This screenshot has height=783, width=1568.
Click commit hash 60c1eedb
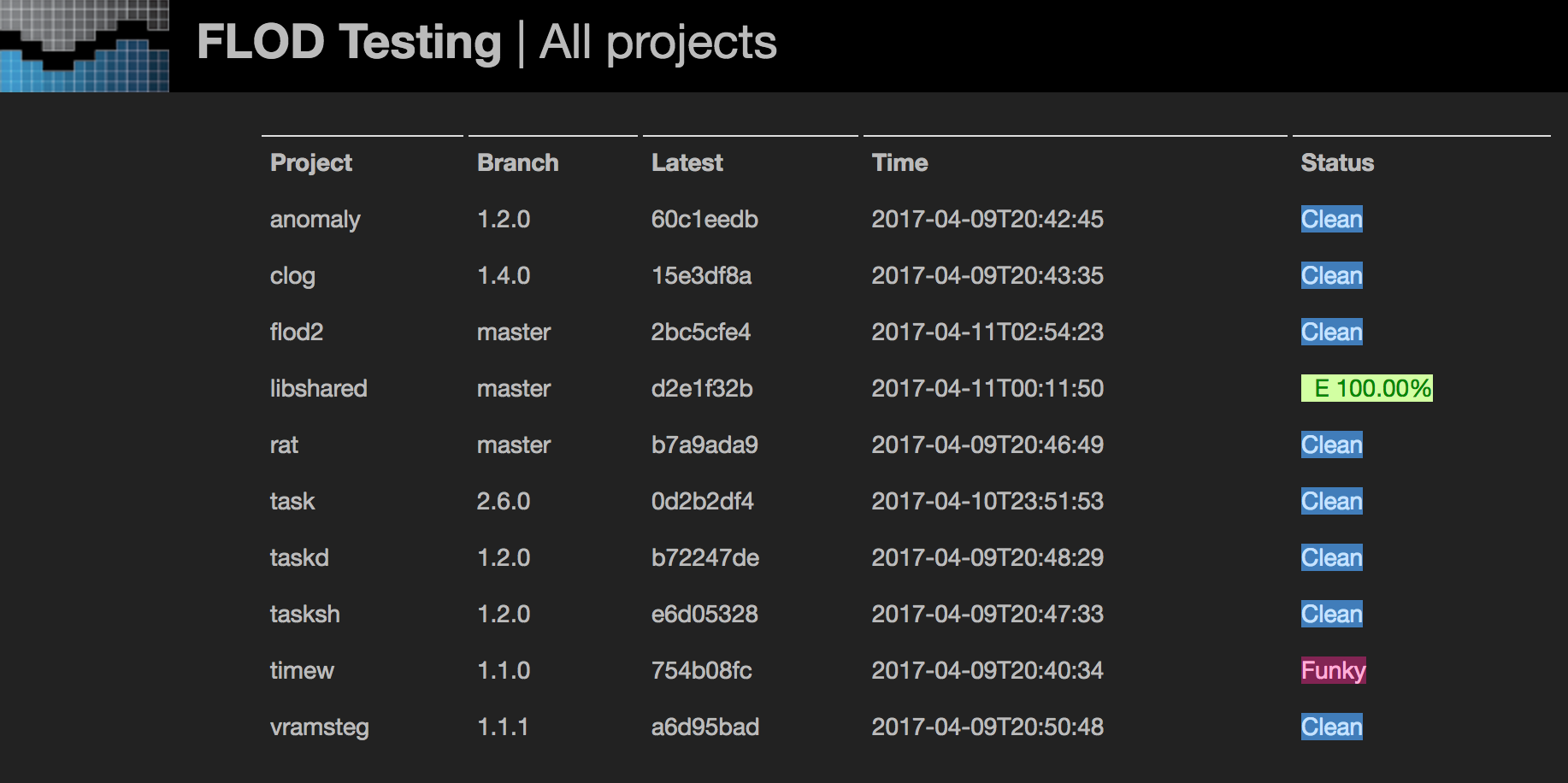coord(704,219)
